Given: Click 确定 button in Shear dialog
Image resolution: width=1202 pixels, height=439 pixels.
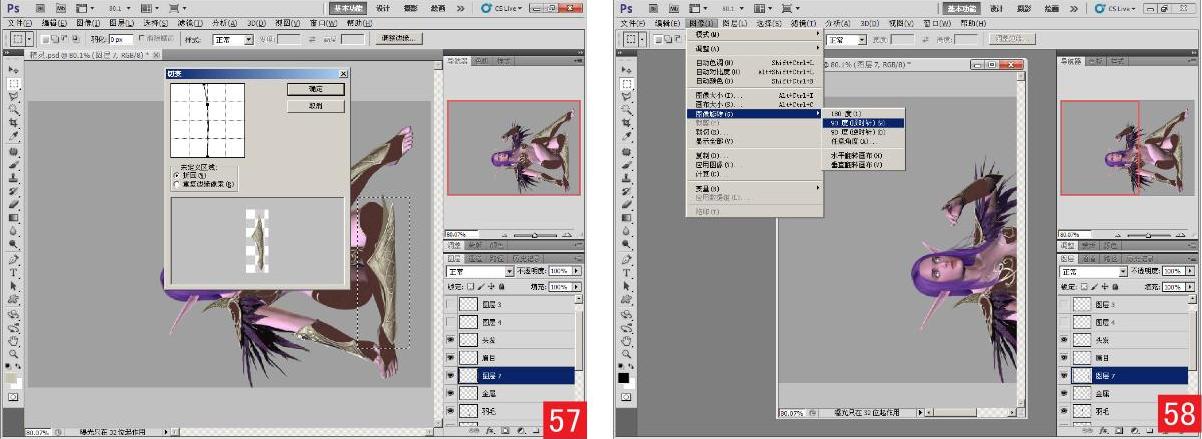Looking at the screenshot, I should (316, 89).
